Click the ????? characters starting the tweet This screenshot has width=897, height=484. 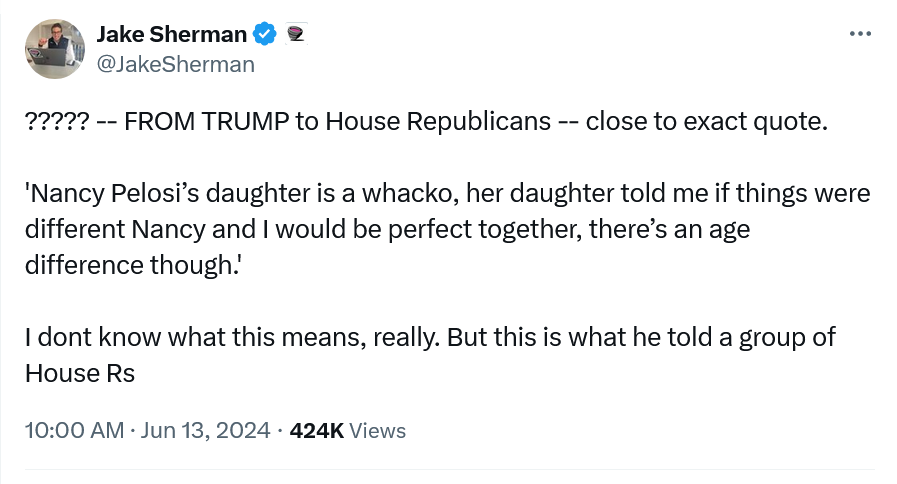(x=56, y=122)
